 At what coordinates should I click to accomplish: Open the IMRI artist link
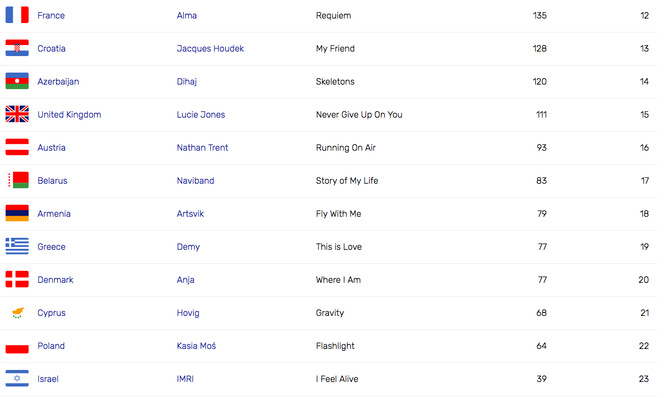pyautogui.click(x=185, y=379)
